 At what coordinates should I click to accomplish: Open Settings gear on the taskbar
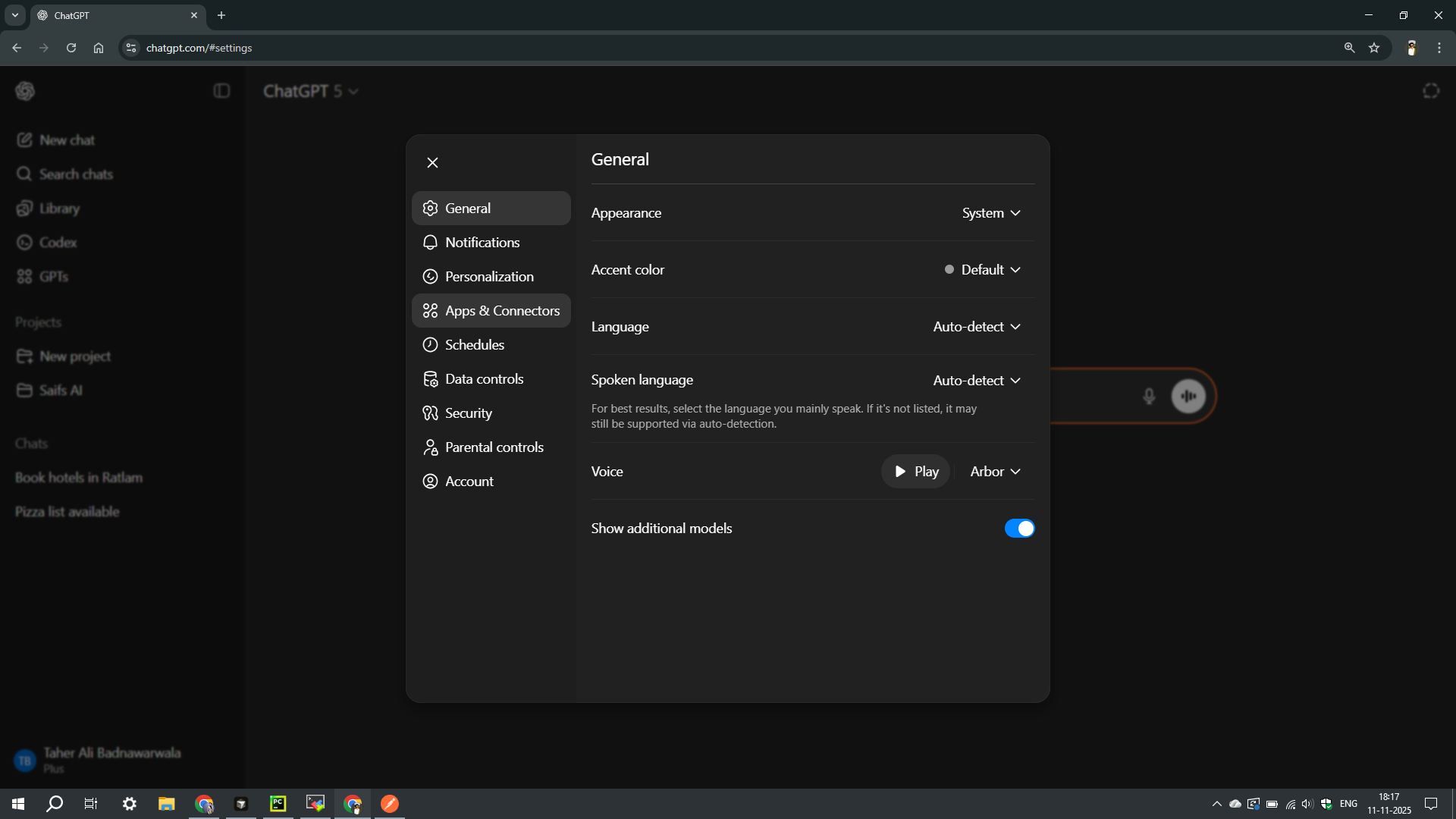pyautogui.click(x=130, y=804)
